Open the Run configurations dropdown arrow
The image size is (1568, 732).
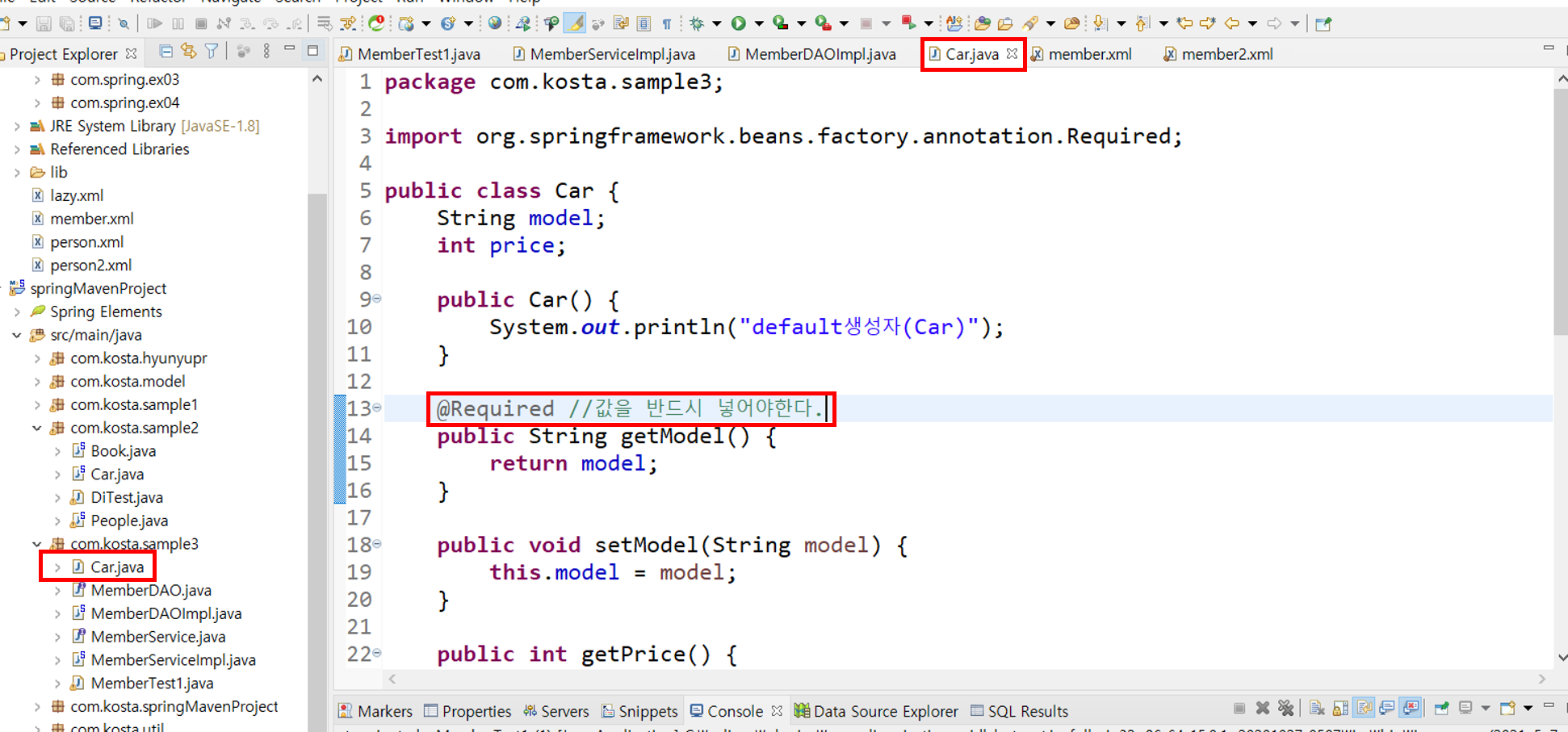click(758, 24)
